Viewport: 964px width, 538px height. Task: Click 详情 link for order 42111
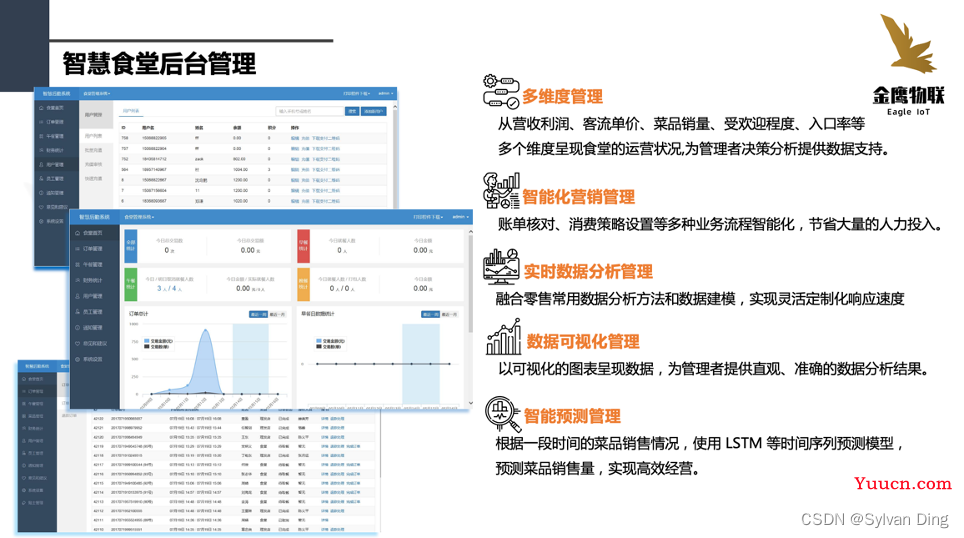click(325, 520)
